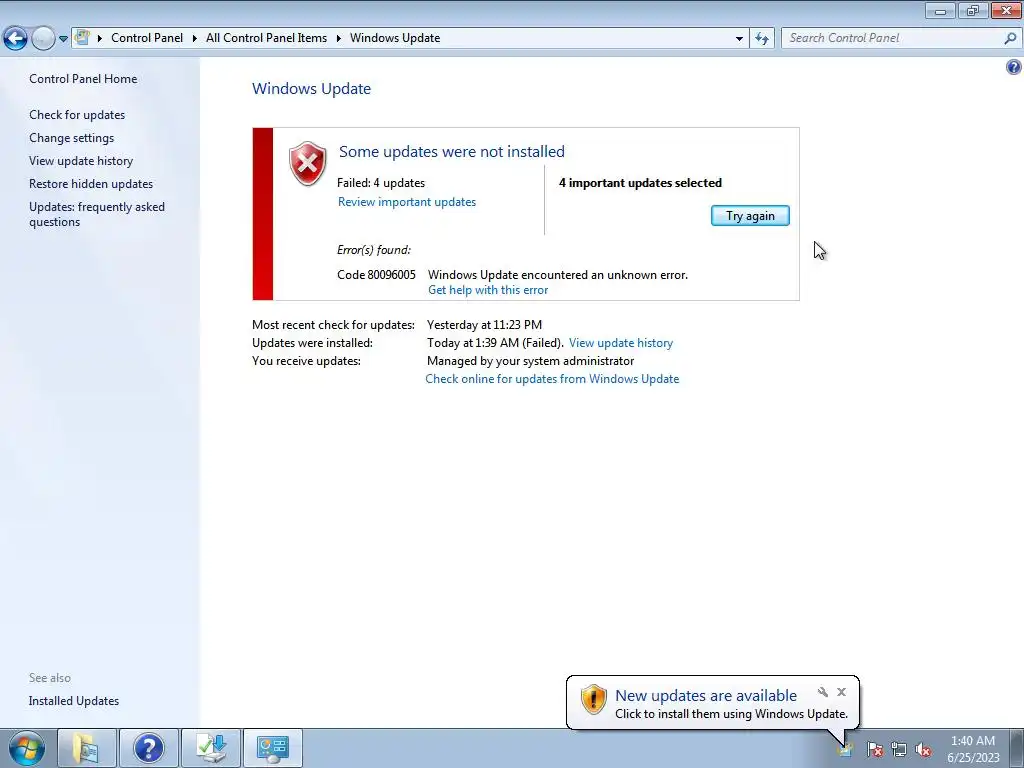Click 4 important updates selected
Viewport: 1024px width, 768px height.
click(x=640, y=183)
